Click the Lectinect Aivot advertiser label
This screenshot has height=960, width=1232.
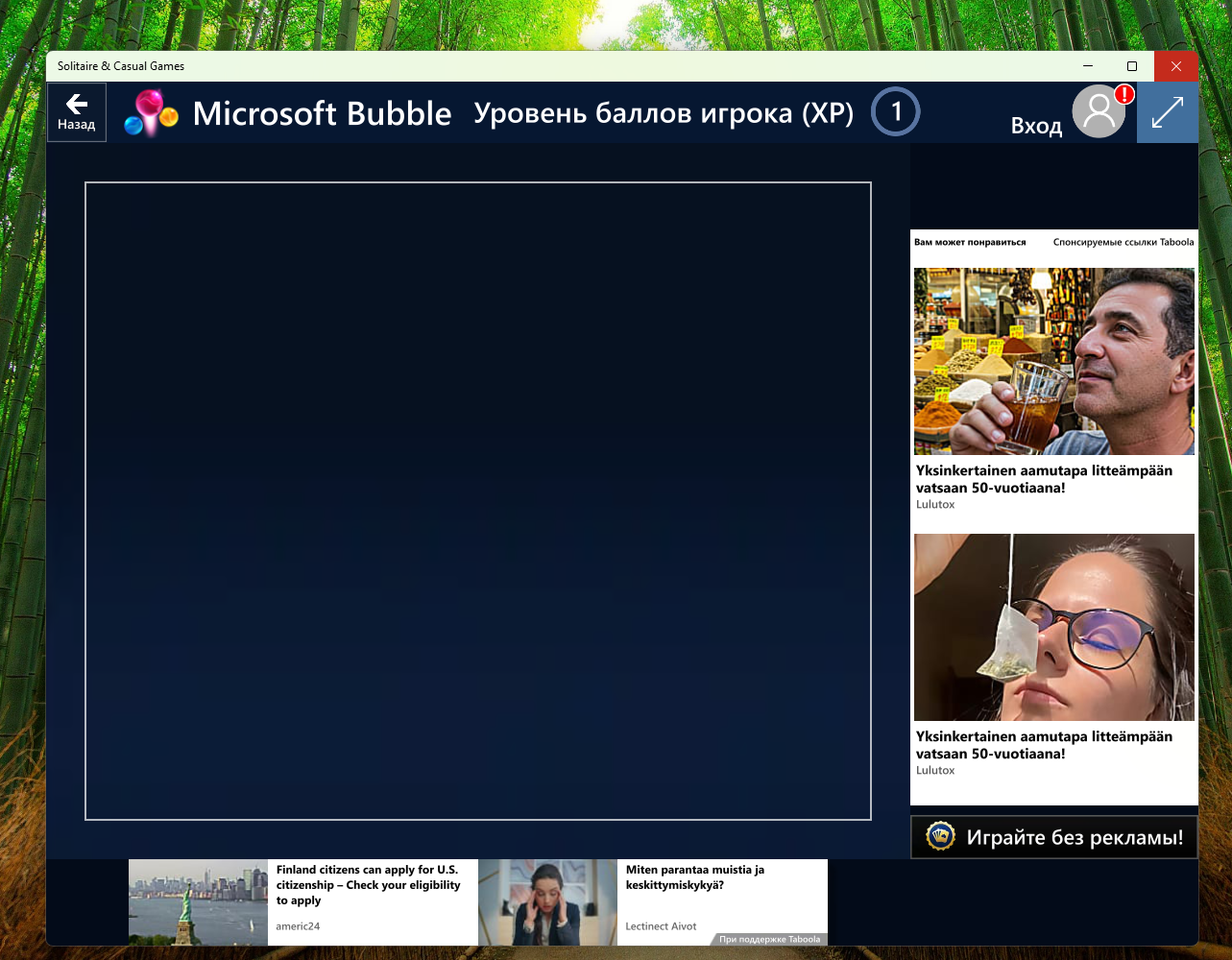pyautogui.click(x=661, y=926)
